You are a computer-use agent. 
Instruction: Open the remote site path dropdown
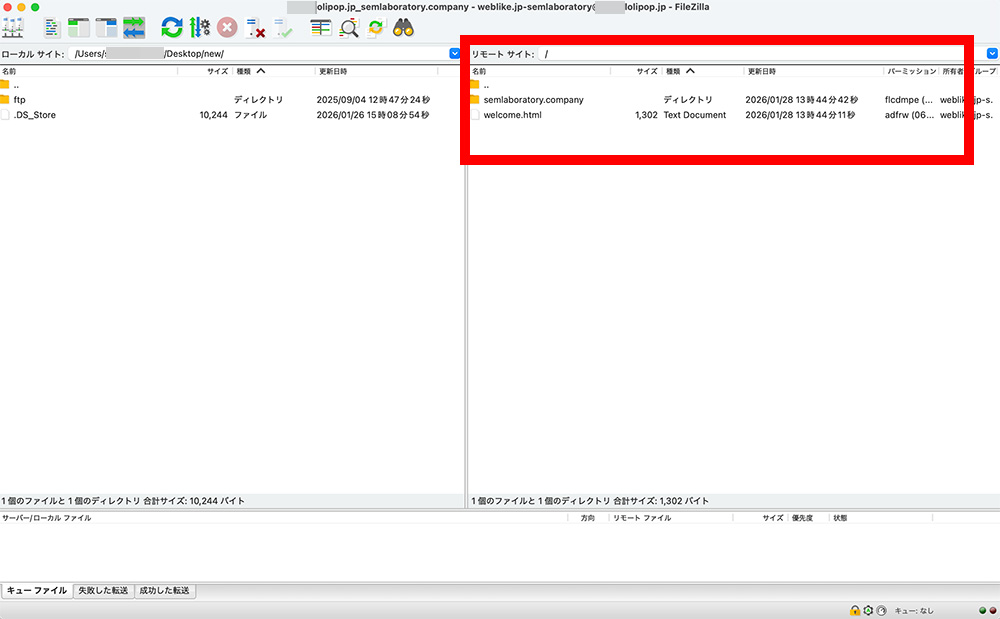(x=991, y=53)
